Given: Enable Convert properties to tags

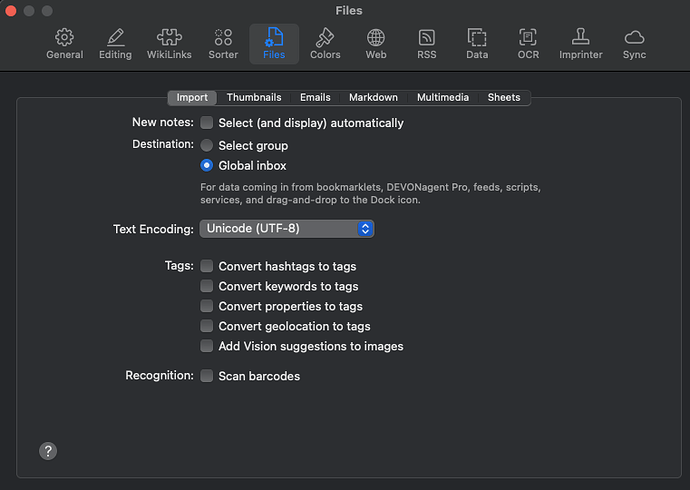Looking at the screenshot, I should (x=206, y=306).
